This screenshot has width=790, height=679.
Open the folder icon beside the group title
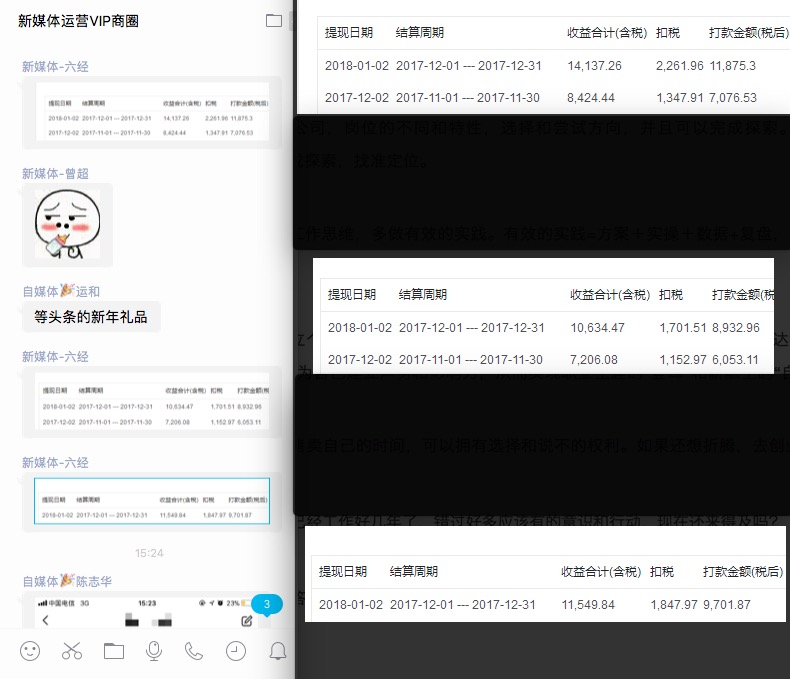tap(274, 21)
